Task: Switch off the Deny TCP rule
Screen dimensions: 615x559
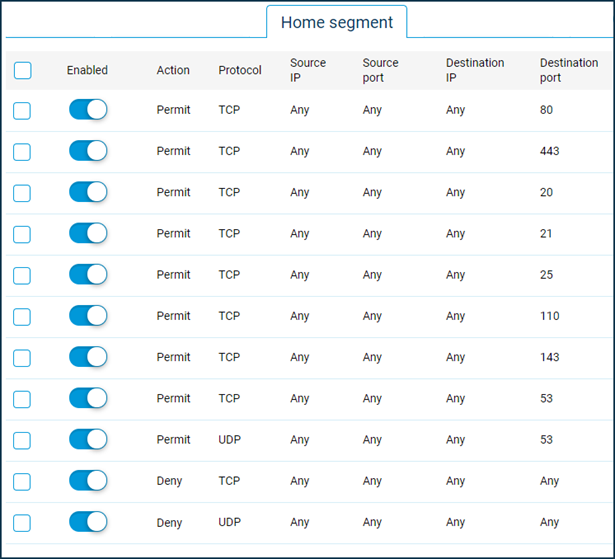Action: point(88,480)
